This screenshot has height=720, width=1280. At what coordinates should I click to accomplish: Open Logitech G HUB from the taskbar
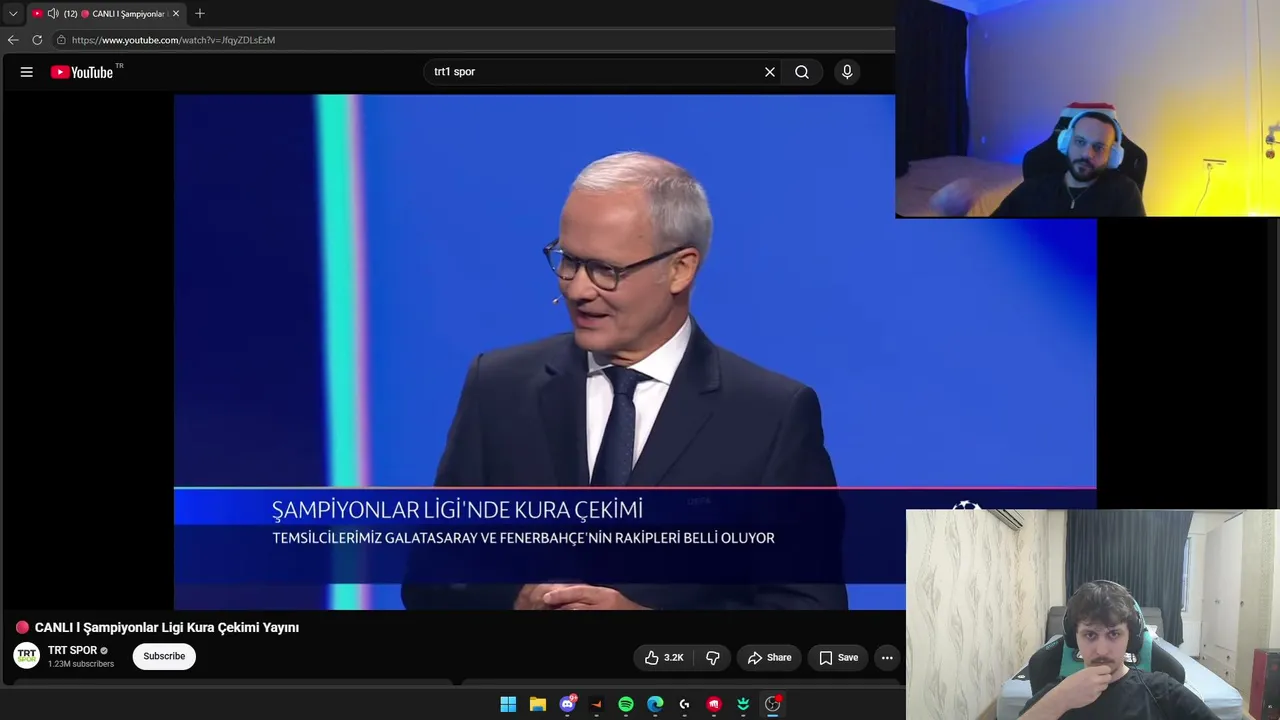(684, 704)
